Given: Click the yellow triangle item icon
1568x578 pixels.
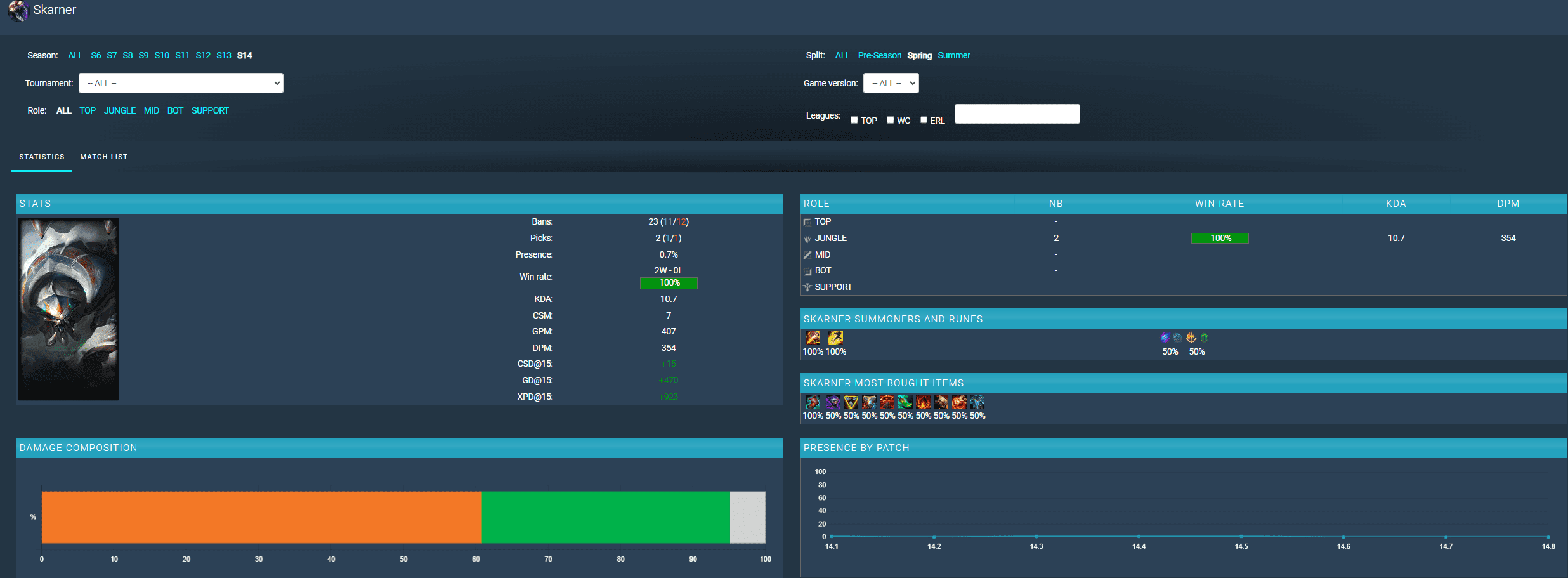Looking at the screenshot, I should (x=851, y=402).
